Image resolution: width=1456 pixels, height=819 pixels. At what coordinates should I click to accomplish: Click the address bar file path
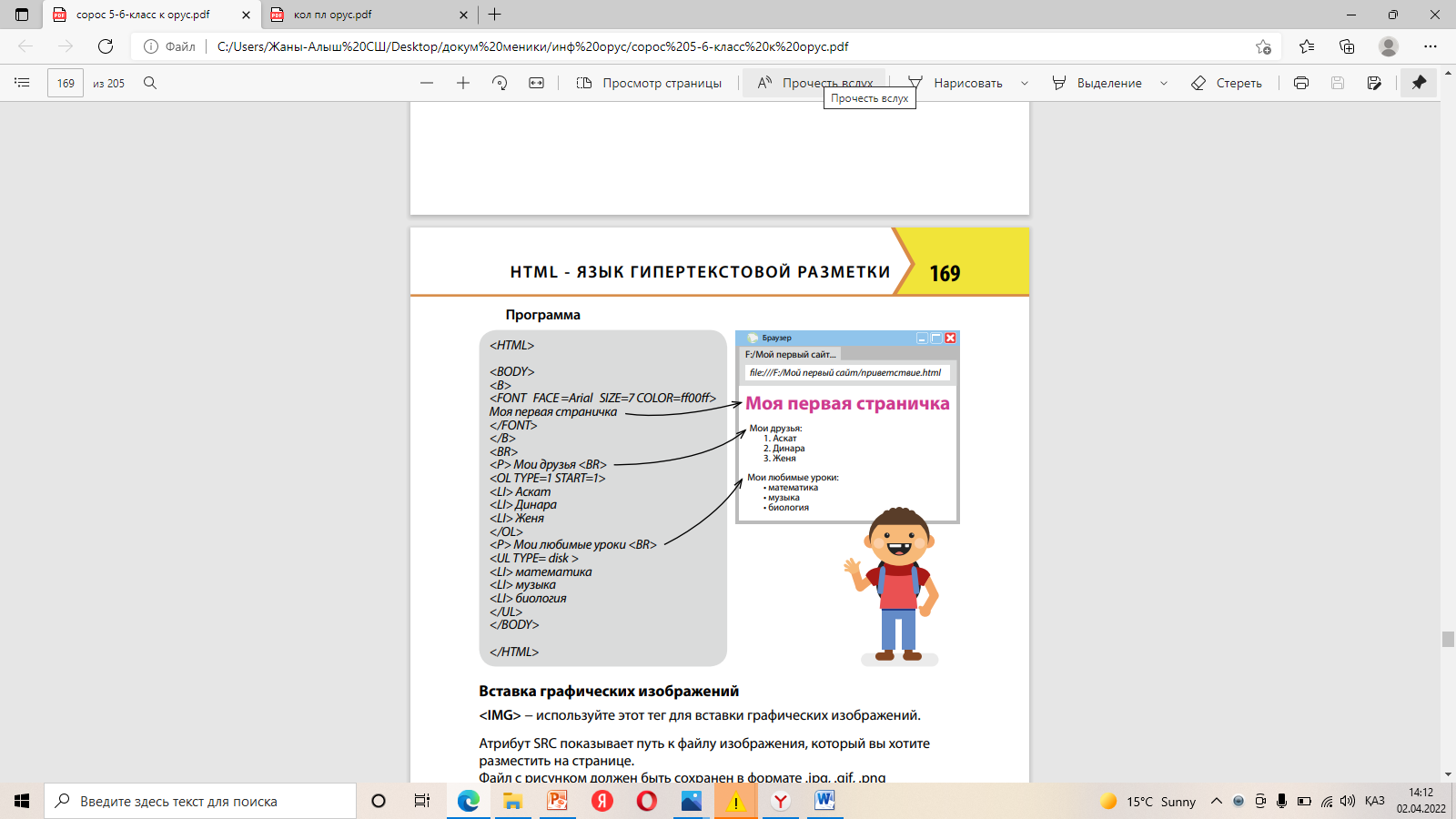pos(532,46)
